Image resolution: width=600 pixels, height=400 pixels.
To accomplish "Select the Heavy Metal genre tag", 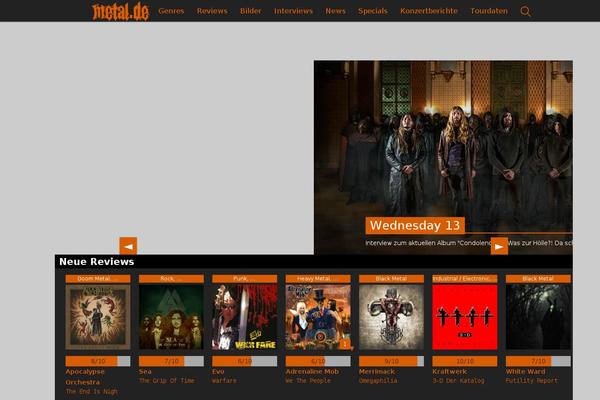I will [318, 279].
